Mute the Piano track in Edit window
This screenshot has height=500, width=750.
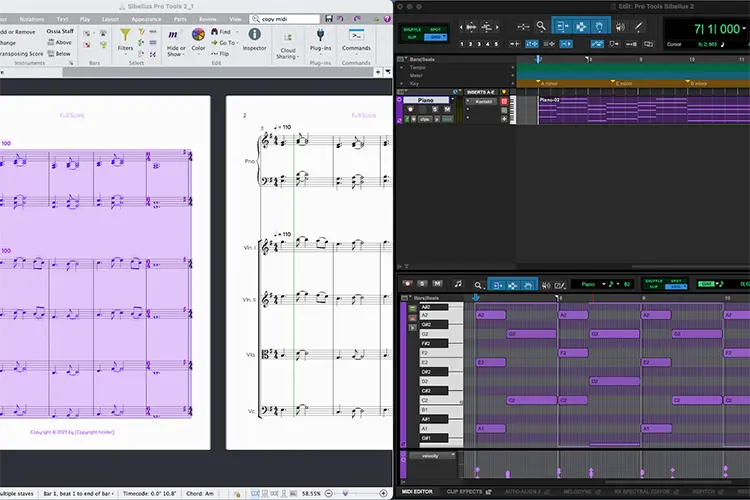(x=447, y=110)
